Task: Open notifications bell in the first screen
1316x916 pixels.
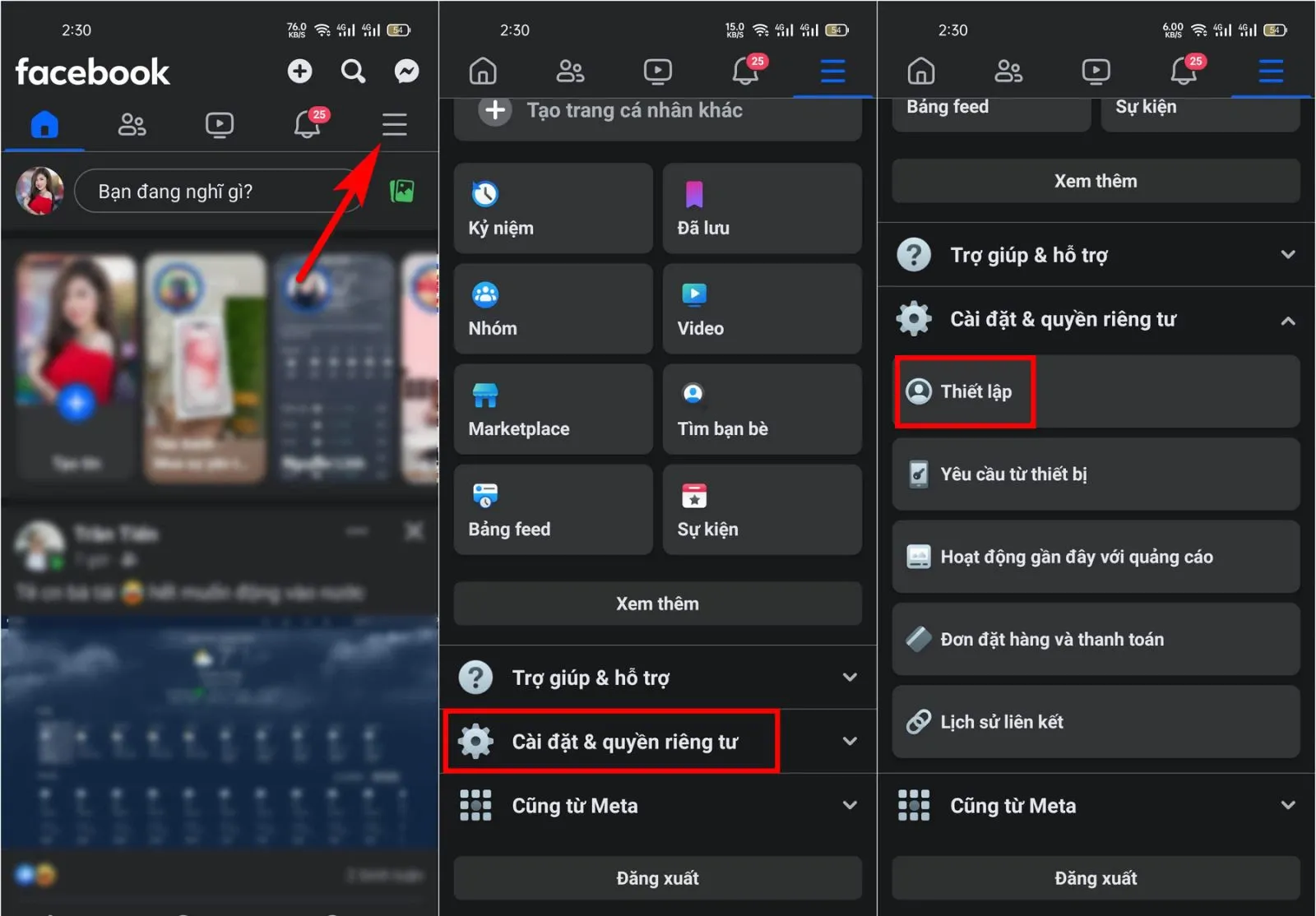Action: coord(308,124)
